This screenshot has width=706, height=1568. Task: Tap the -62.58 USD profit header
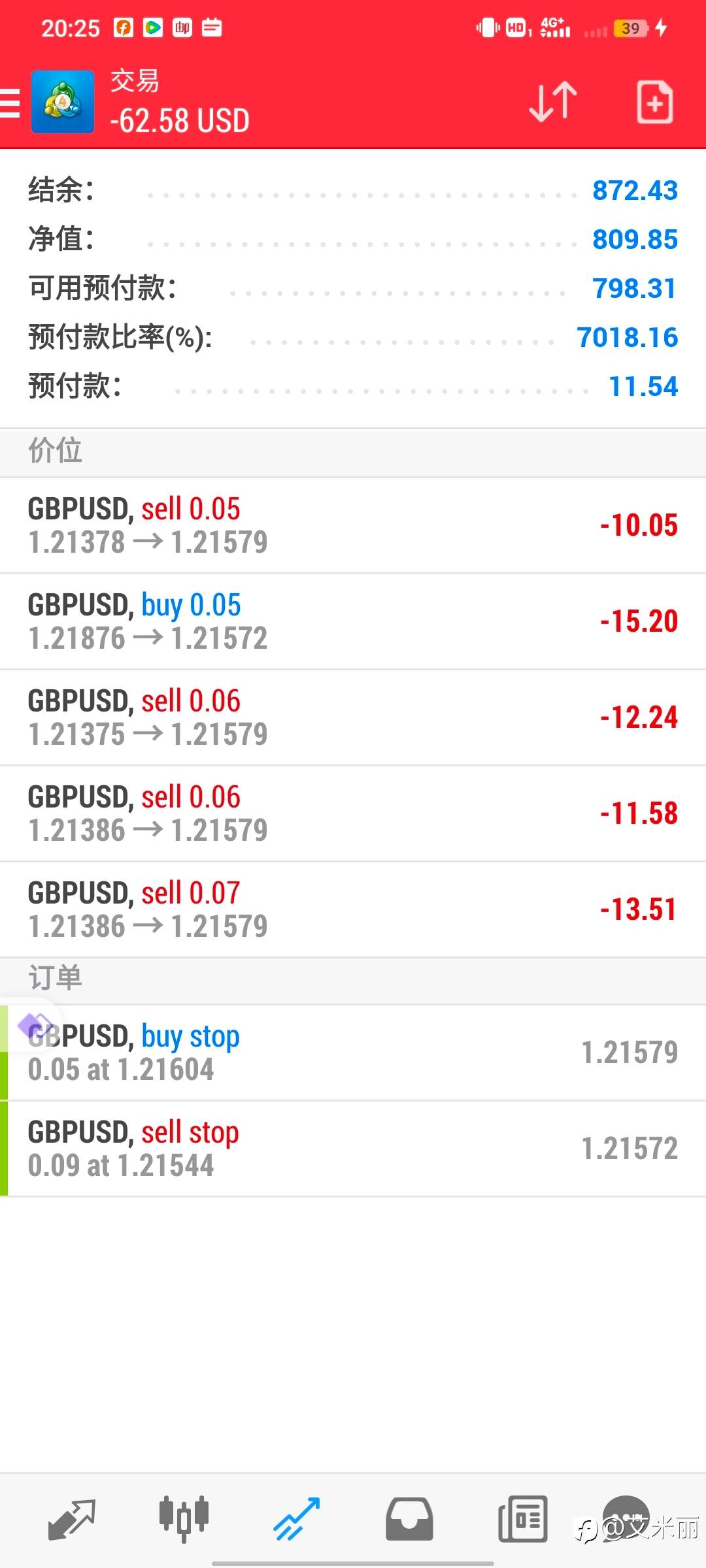(x=180, y=121)
